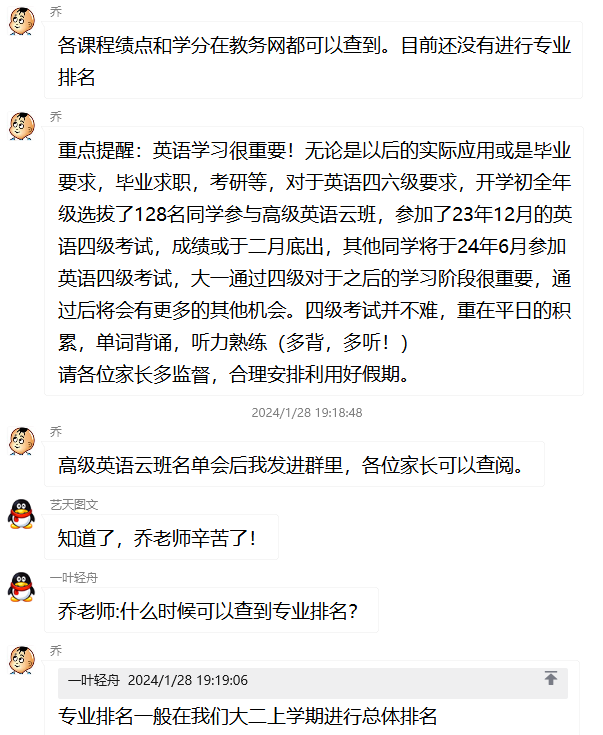Click the timestamp 2024/1/28 19:18:48
The image size is (603, 735).
306,412
